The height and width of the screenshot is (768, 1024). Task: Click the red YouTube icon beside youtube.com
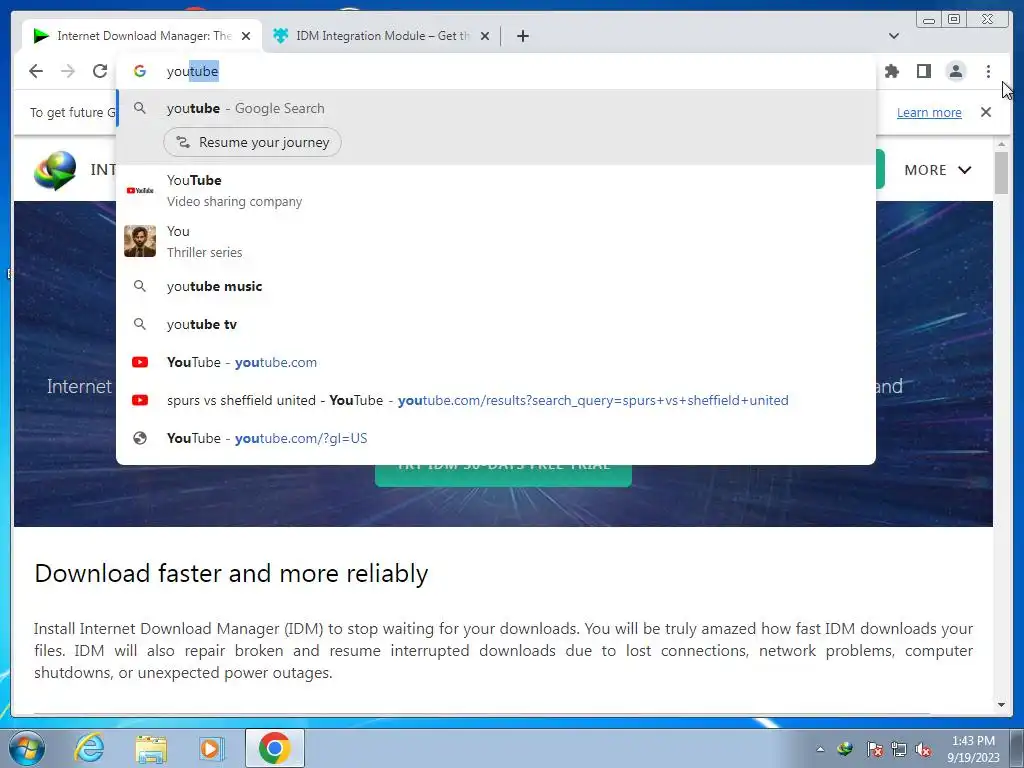point(140,362)
